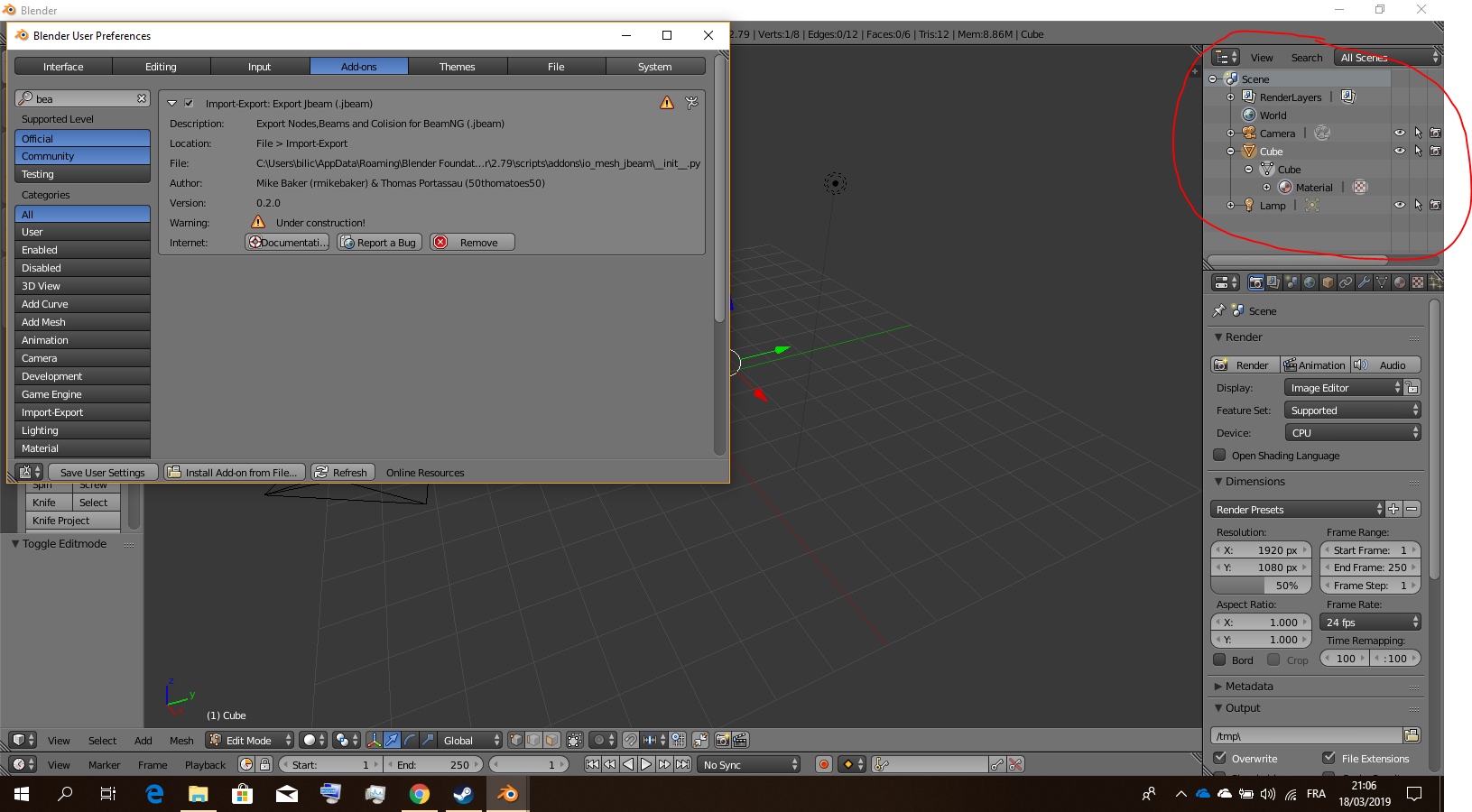This screenshot has height=812, width=1472.
Task: Open the timeline Playback menu
Action: point(206,764)
